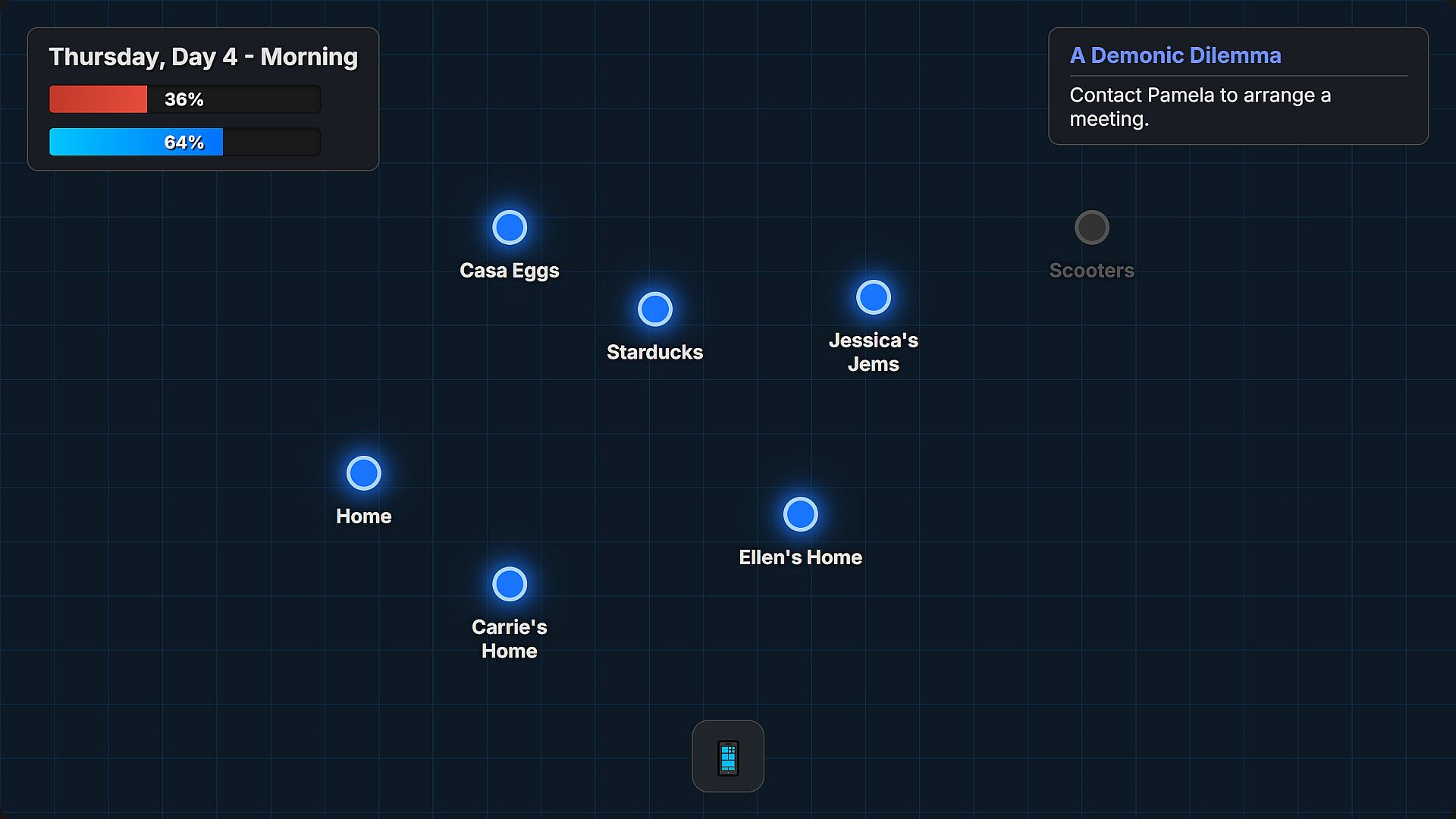Screen dimensions: 1456x819
Task: Select the Starducks text label
Action: pyautogui.click(x=655, y=353)
